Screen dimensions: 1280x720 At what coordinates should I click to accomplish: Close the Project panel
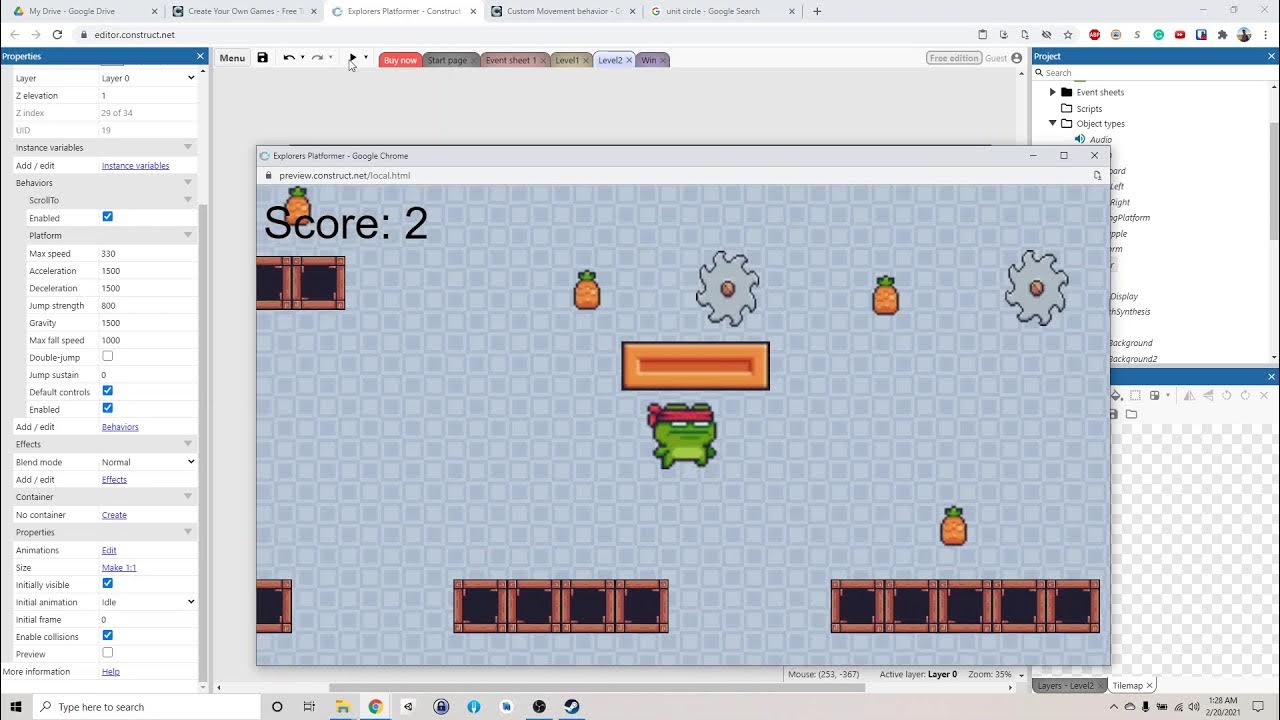pyautogui.click(x=1272, y=56)
